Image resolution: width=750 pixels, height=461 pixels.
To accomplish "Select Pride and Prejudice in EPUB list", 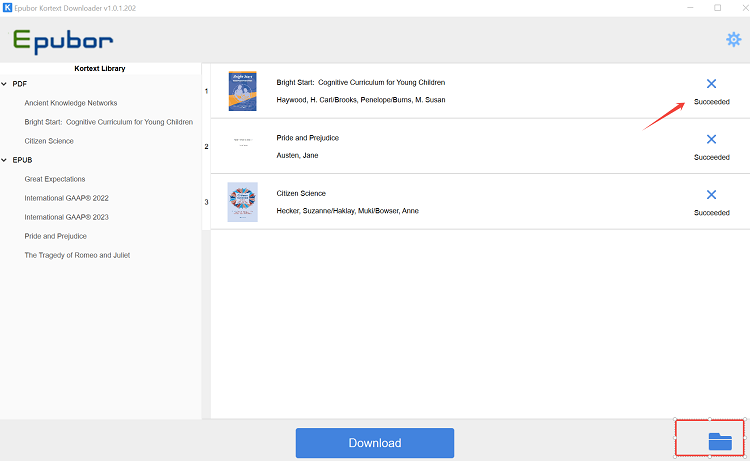I will pyautogui.click(x=55, y=236).
